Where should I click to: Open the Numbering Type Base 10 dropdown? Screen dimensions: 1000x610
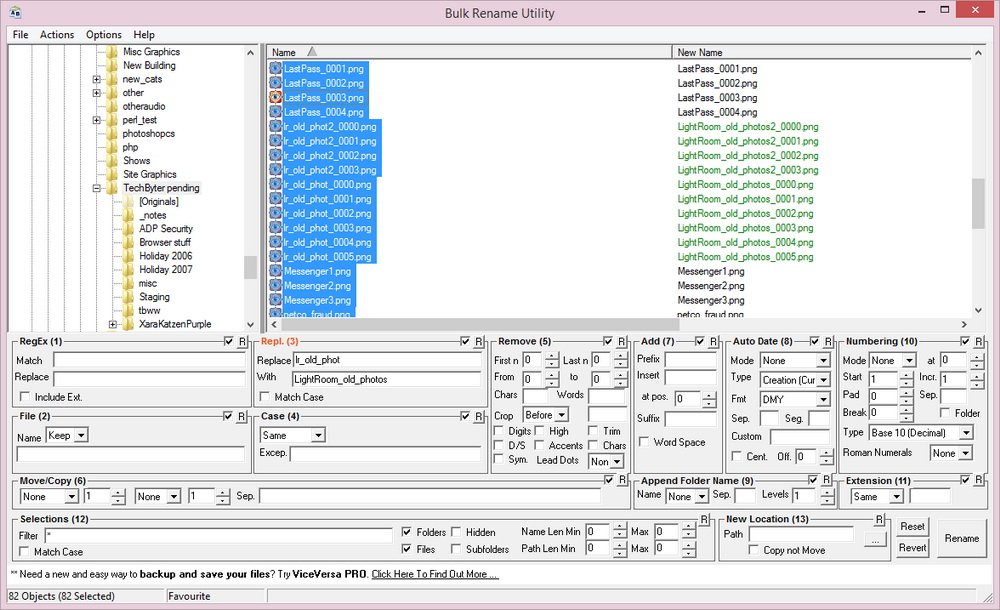click(x=966, y=433)
